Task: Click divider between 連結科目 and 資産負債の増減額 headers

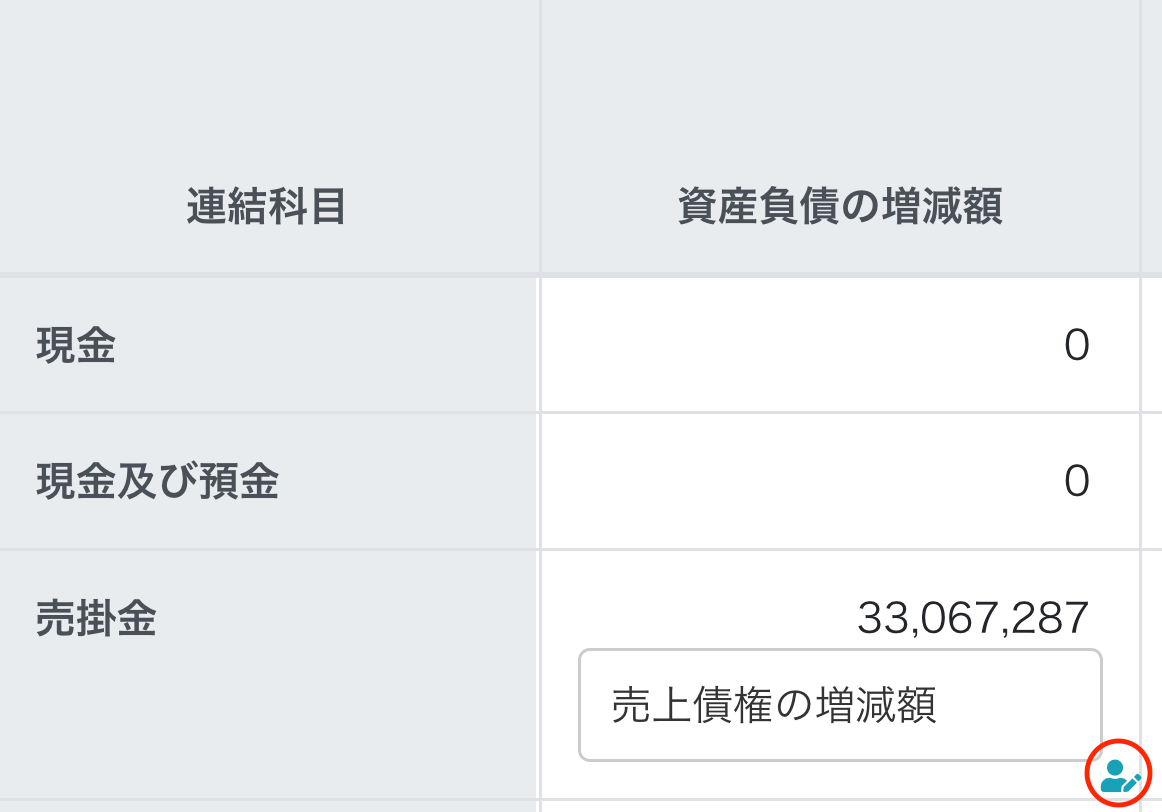Action: (540, 208)
